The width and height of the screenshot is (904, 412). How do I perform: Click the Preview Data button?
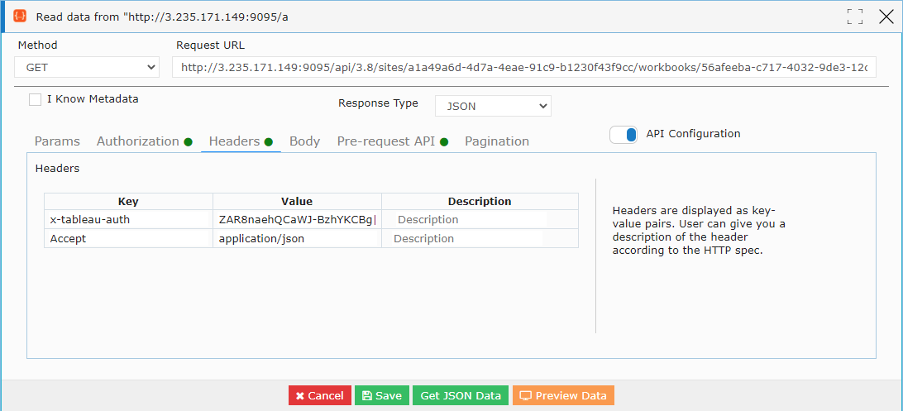coord(563,395)
